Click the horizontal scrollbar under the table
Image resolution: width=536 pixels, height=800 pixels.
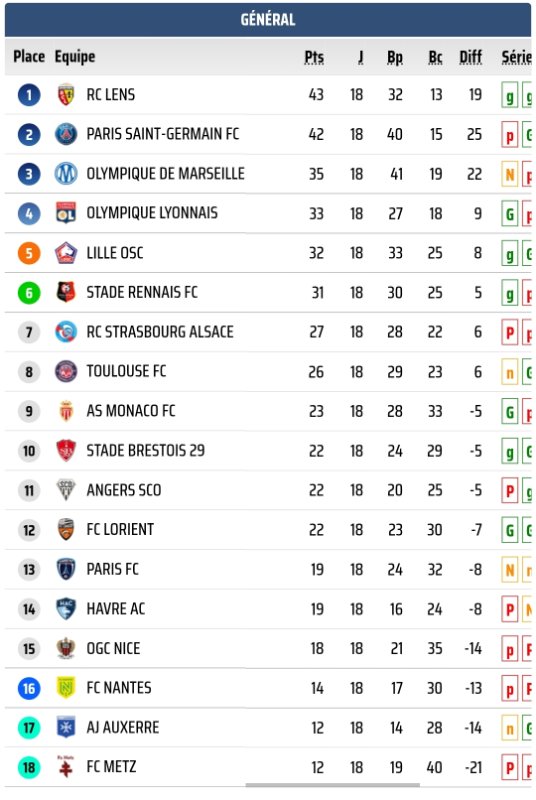click(x=333, y=785)
